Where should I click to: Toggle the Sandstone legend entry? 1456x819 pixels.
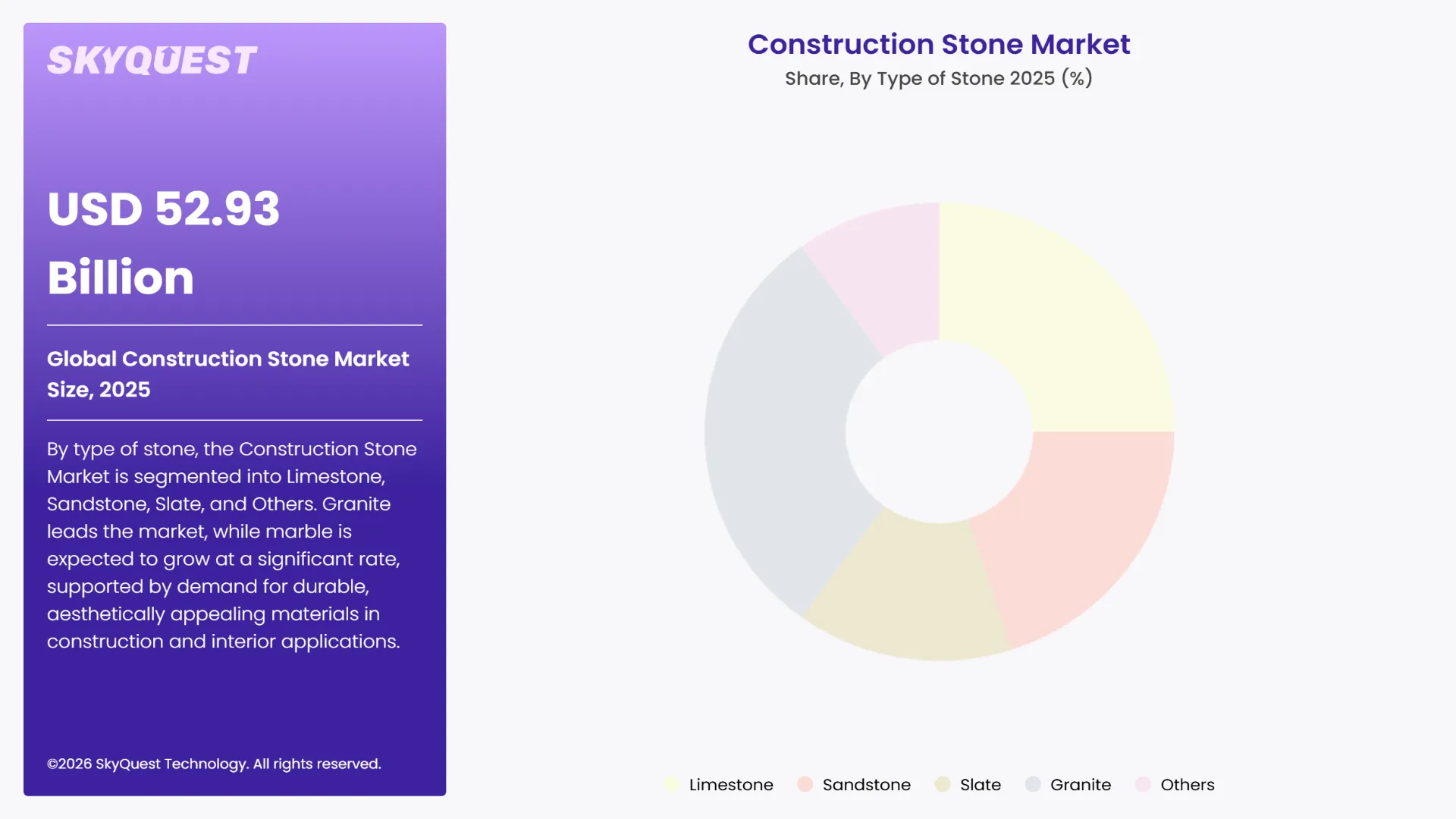tap(854, 785)
